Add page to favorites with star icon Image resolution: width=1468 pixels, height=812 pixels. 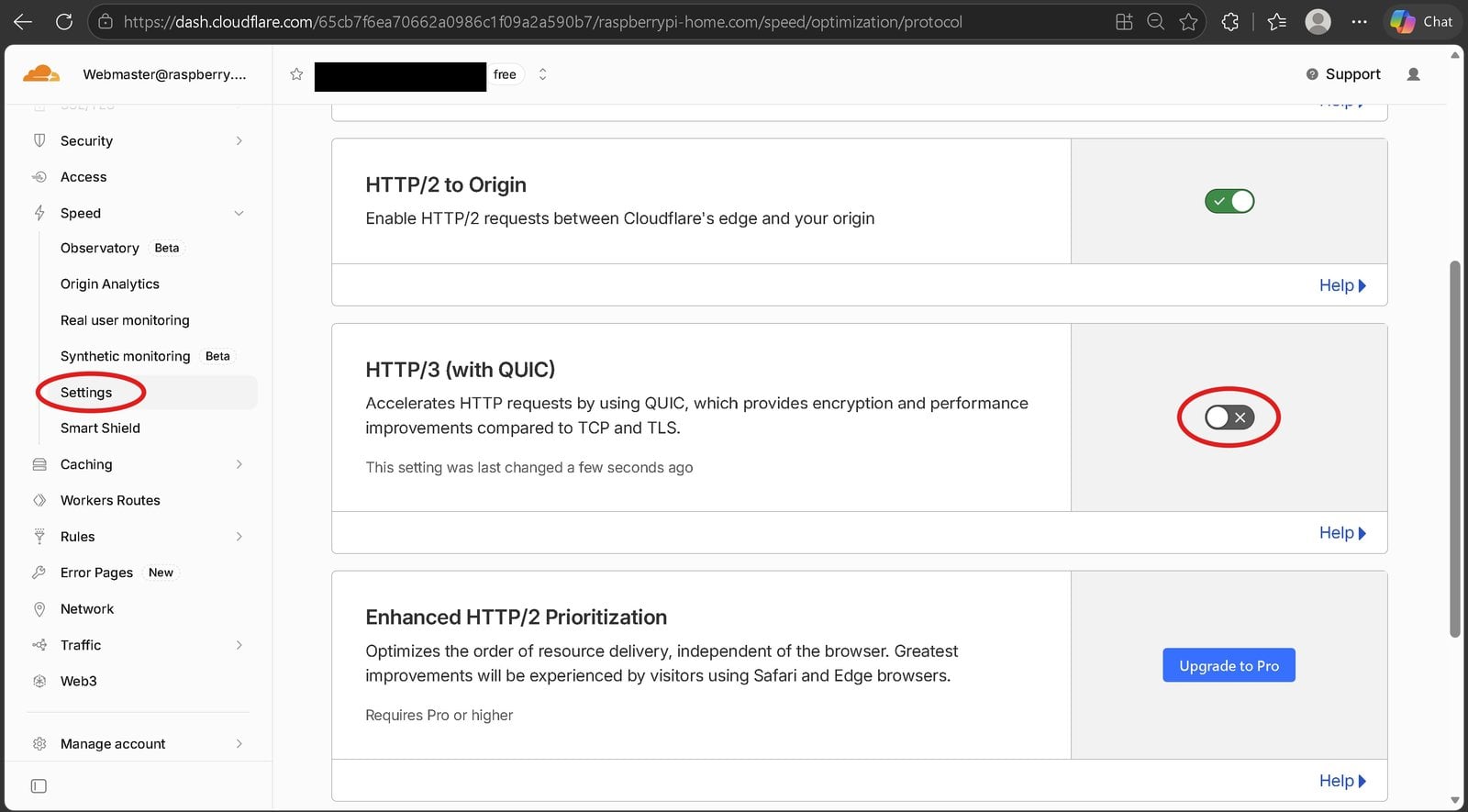coord(1189,21)
